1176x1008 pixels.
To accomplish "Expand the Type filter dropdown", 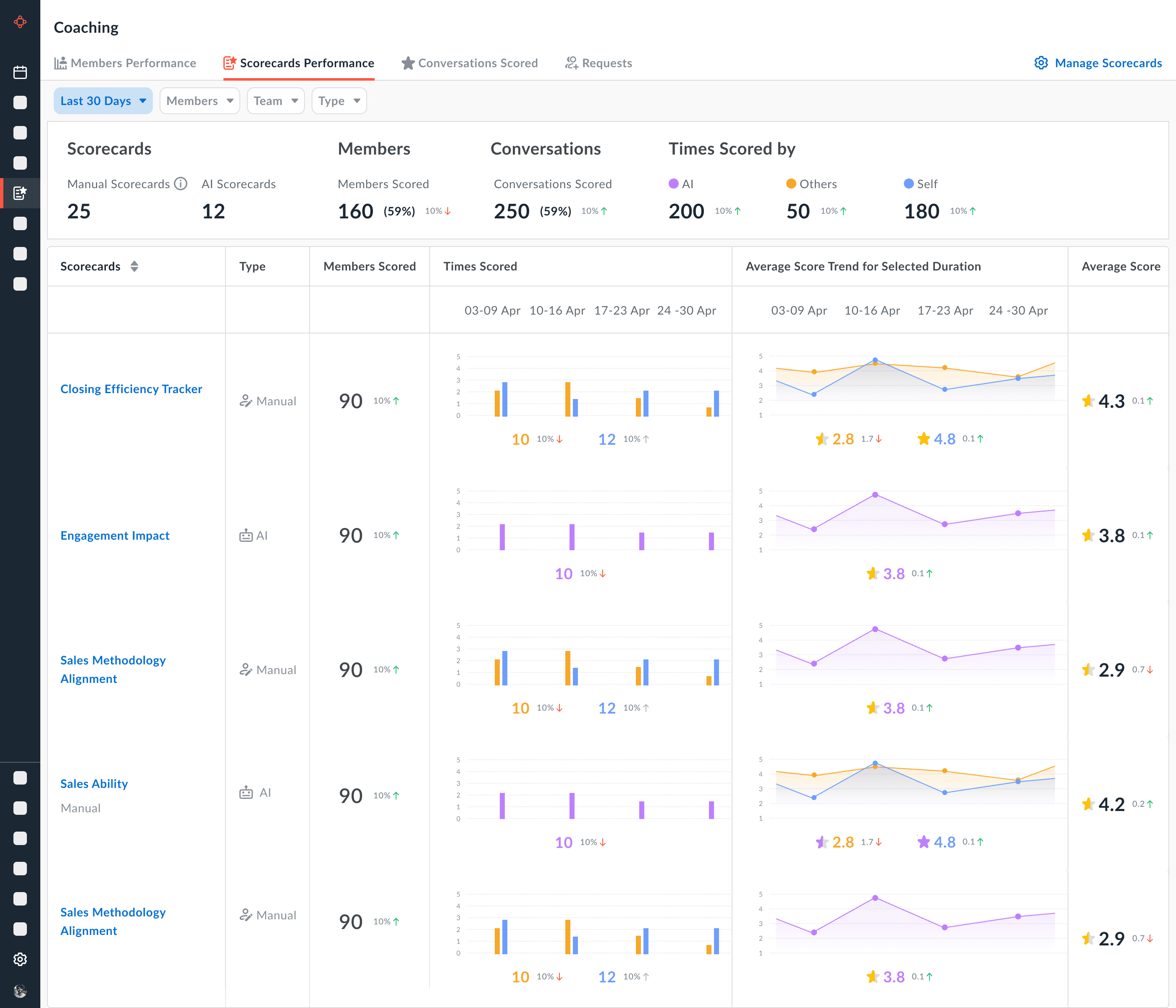I will coord(339,101).
